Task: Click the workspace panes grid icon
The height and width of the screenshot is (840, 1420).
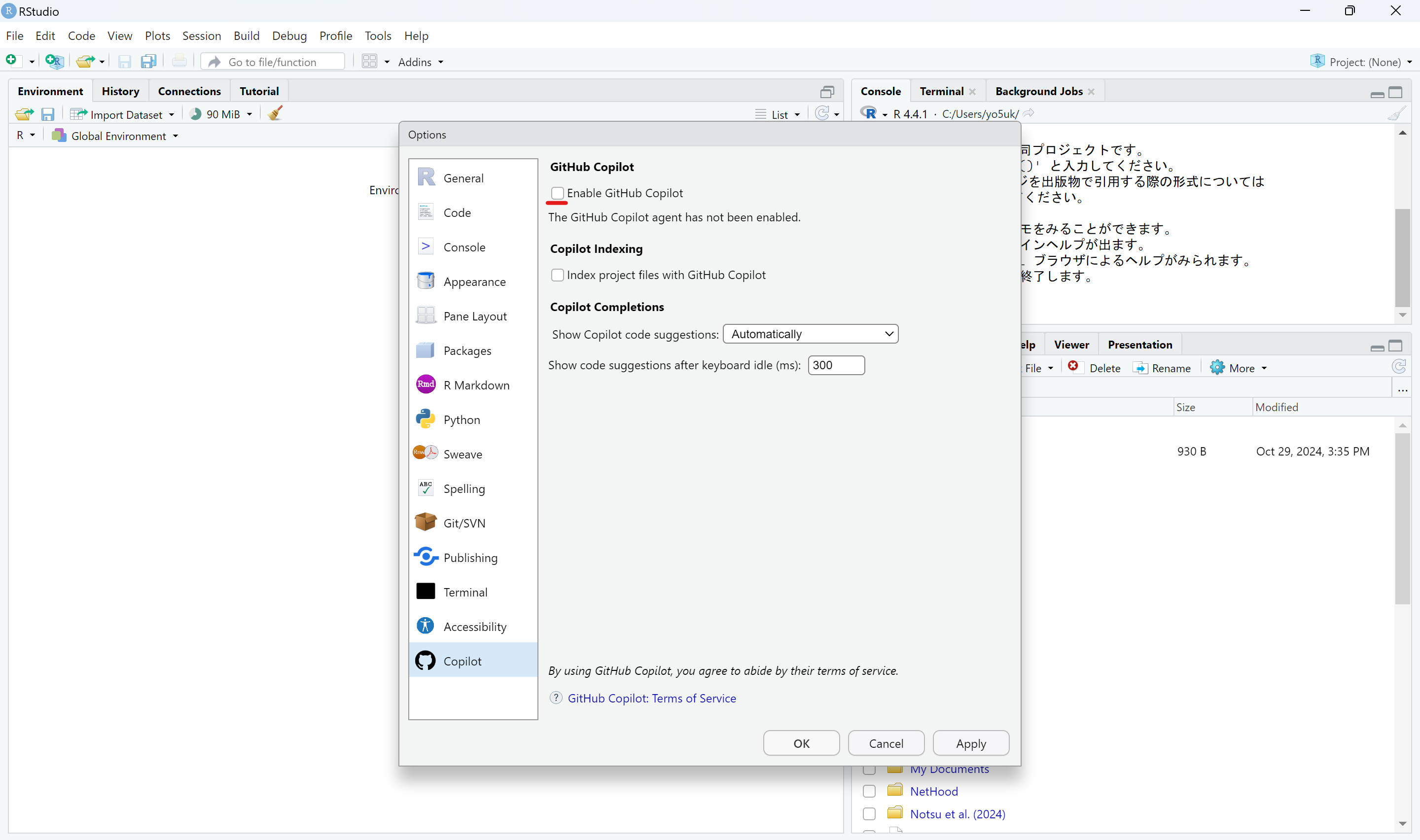Action: 369,62
